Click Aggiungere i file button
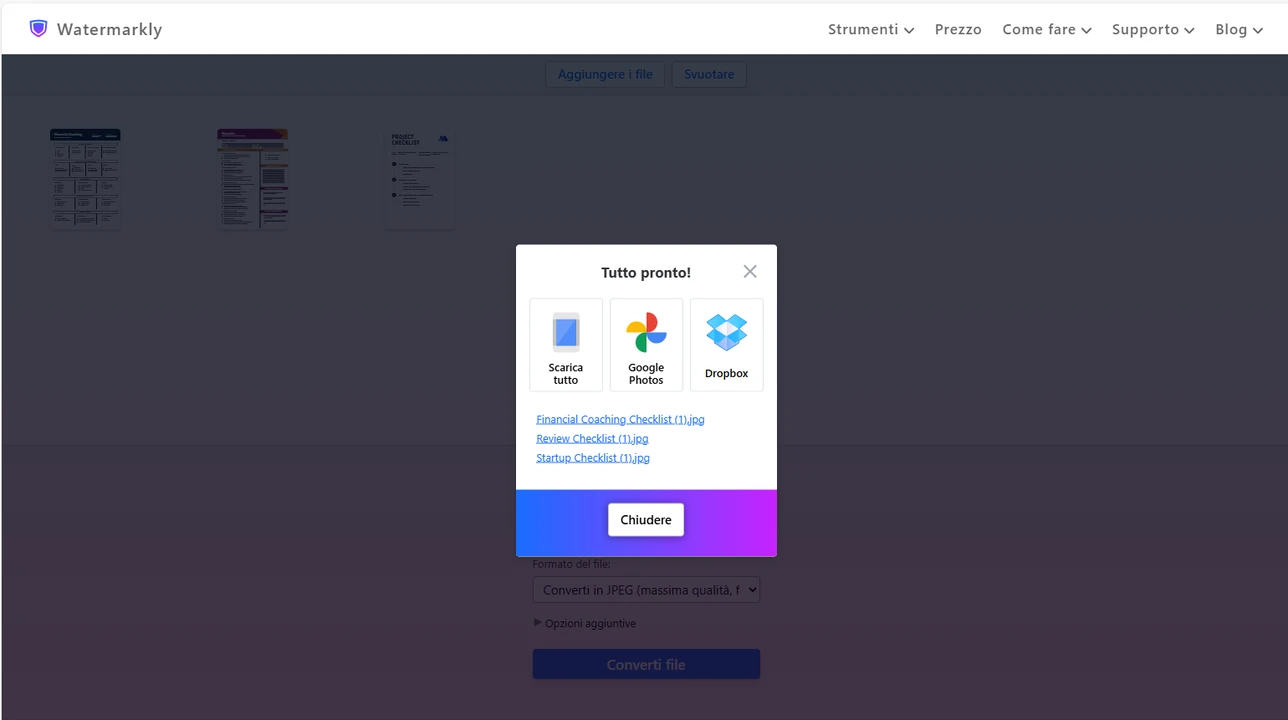 (605, 74)
